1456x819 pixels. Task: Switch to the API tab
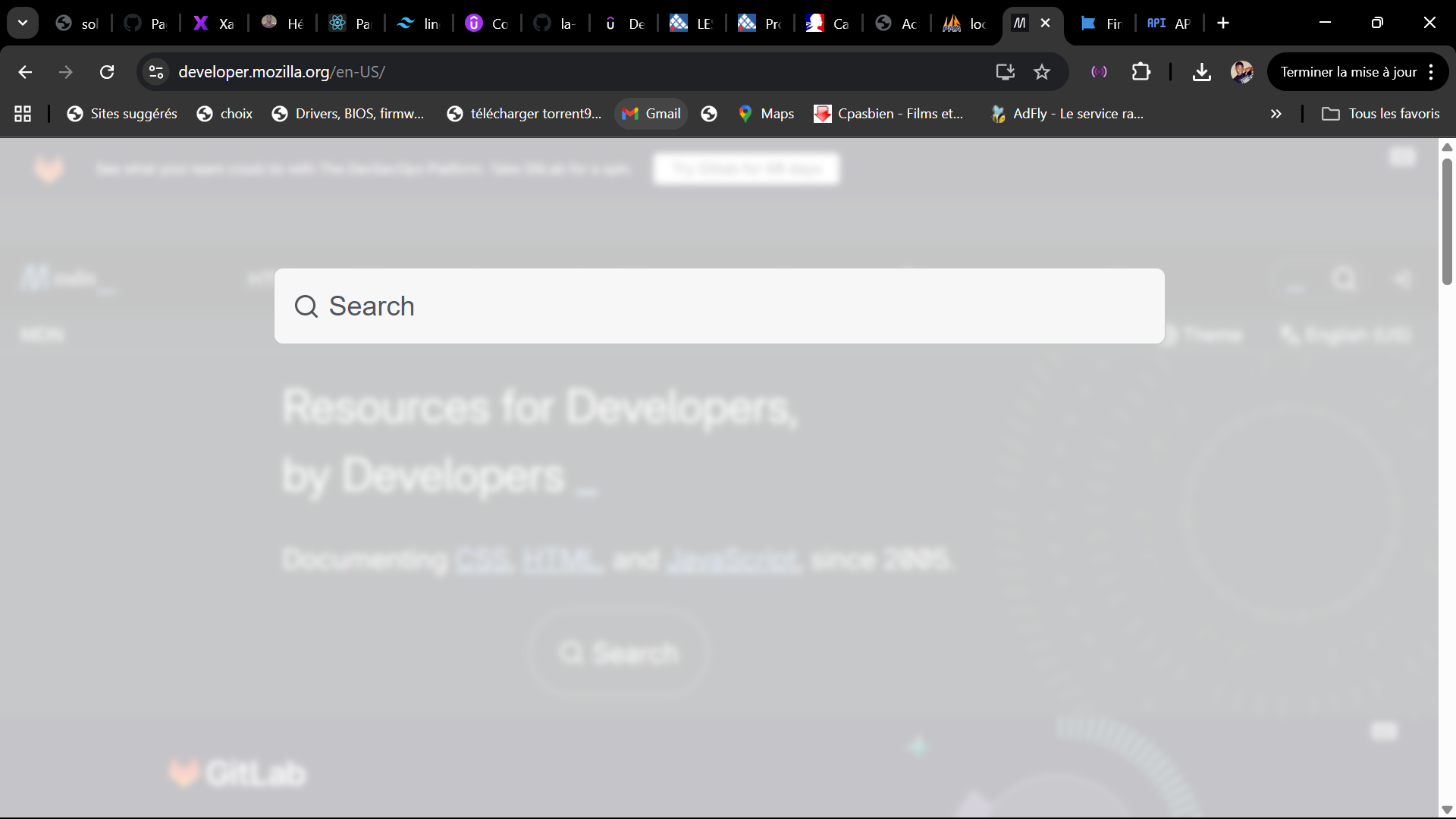(x=1169, y=24)
